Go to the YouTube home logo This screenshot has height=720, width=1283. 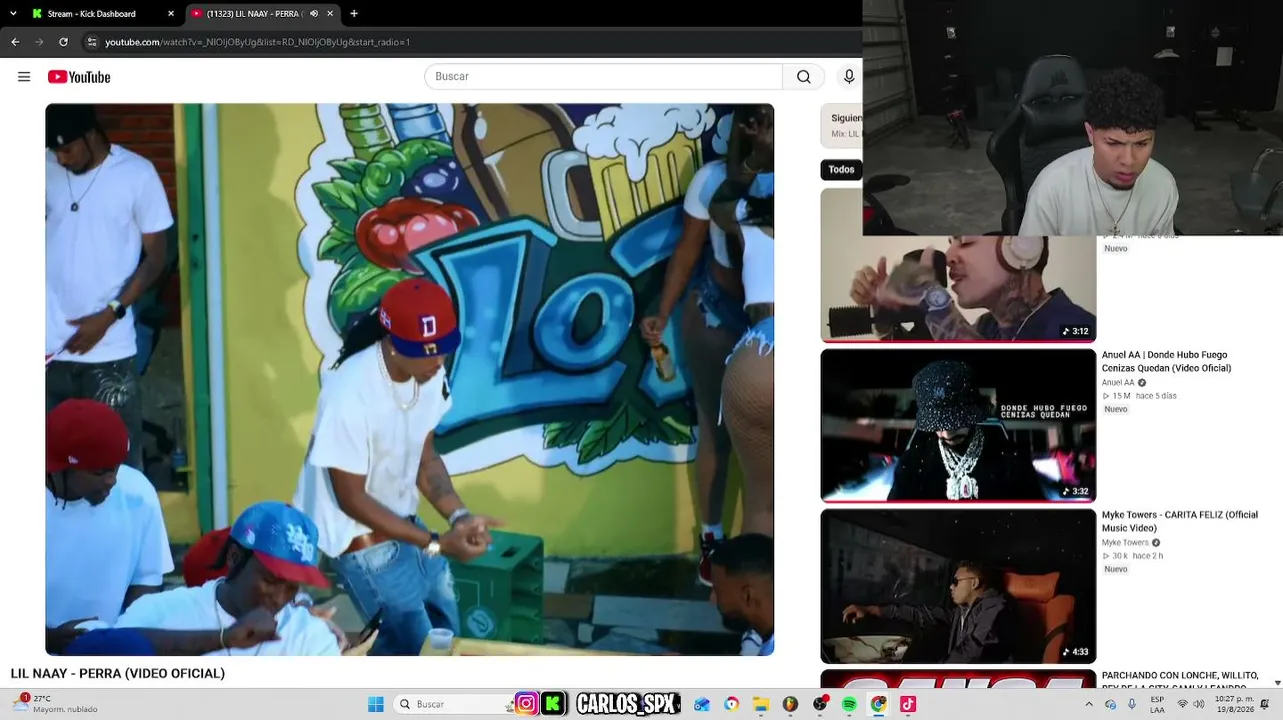pyautogui.click(x=79, y=77)
